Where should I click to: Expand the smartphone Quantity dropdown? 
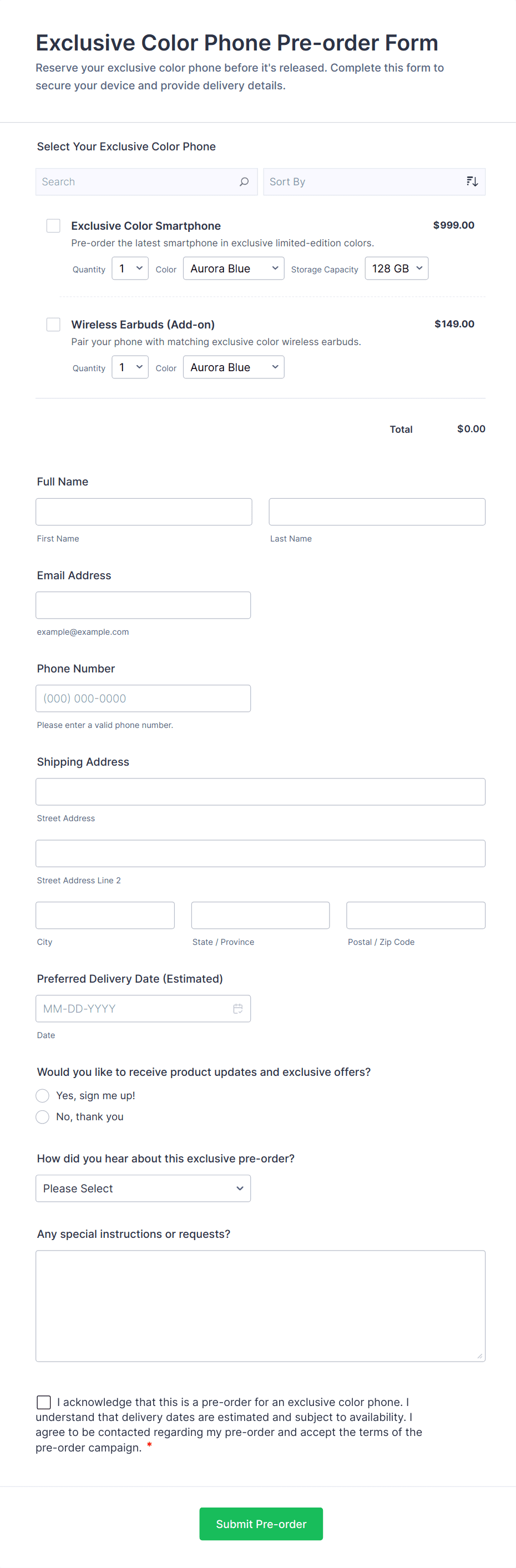tap(130, 269)
